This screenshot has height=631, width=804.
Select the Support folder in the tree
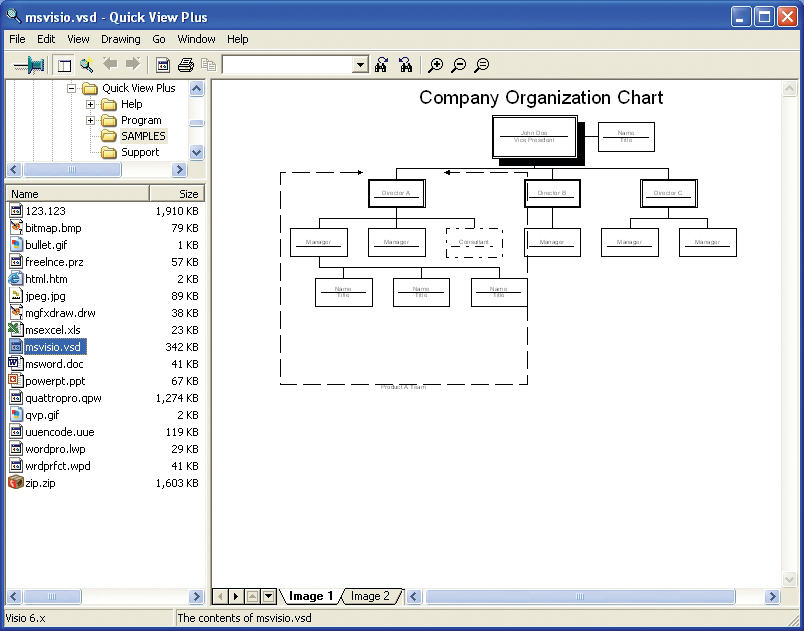(140, 152)
